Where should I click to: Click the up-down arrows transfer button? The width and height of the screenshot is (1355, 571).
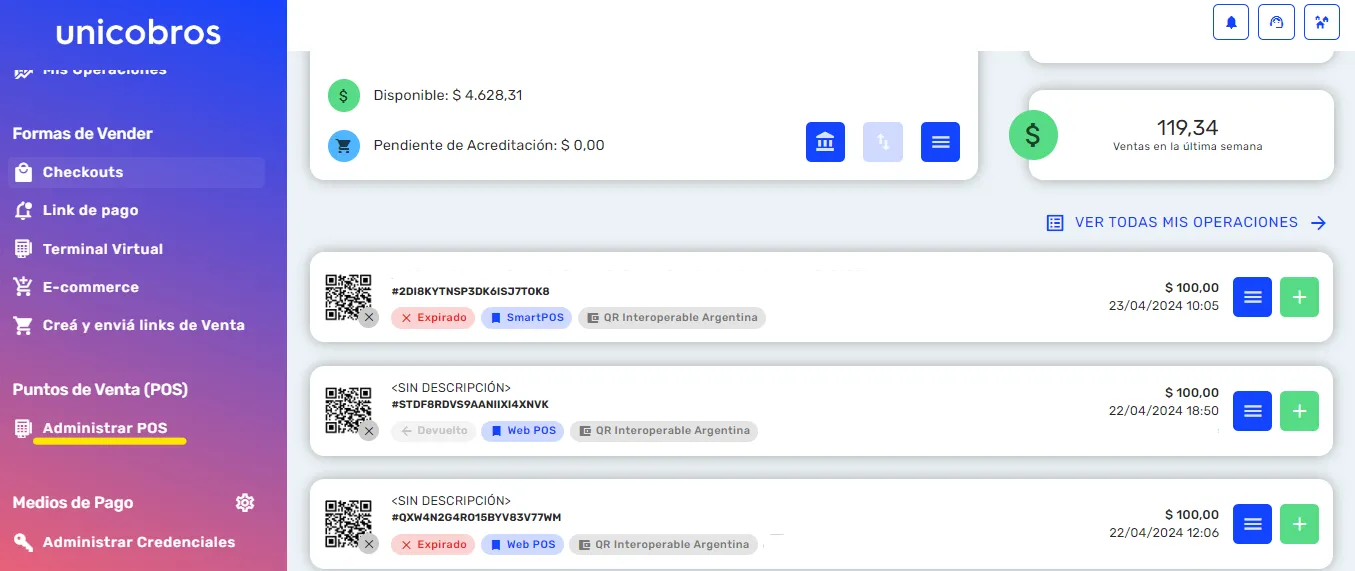(883, 142)
